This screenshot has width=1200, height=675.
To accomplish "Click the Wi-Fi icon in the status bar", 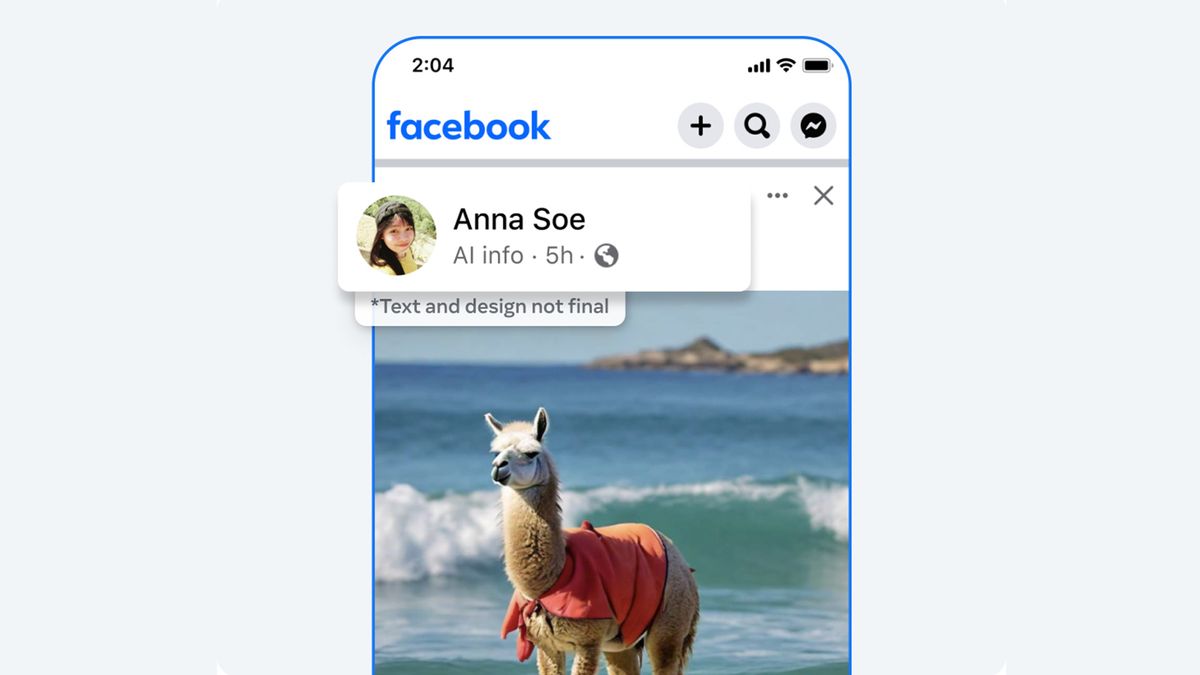I will pos(786,64).
